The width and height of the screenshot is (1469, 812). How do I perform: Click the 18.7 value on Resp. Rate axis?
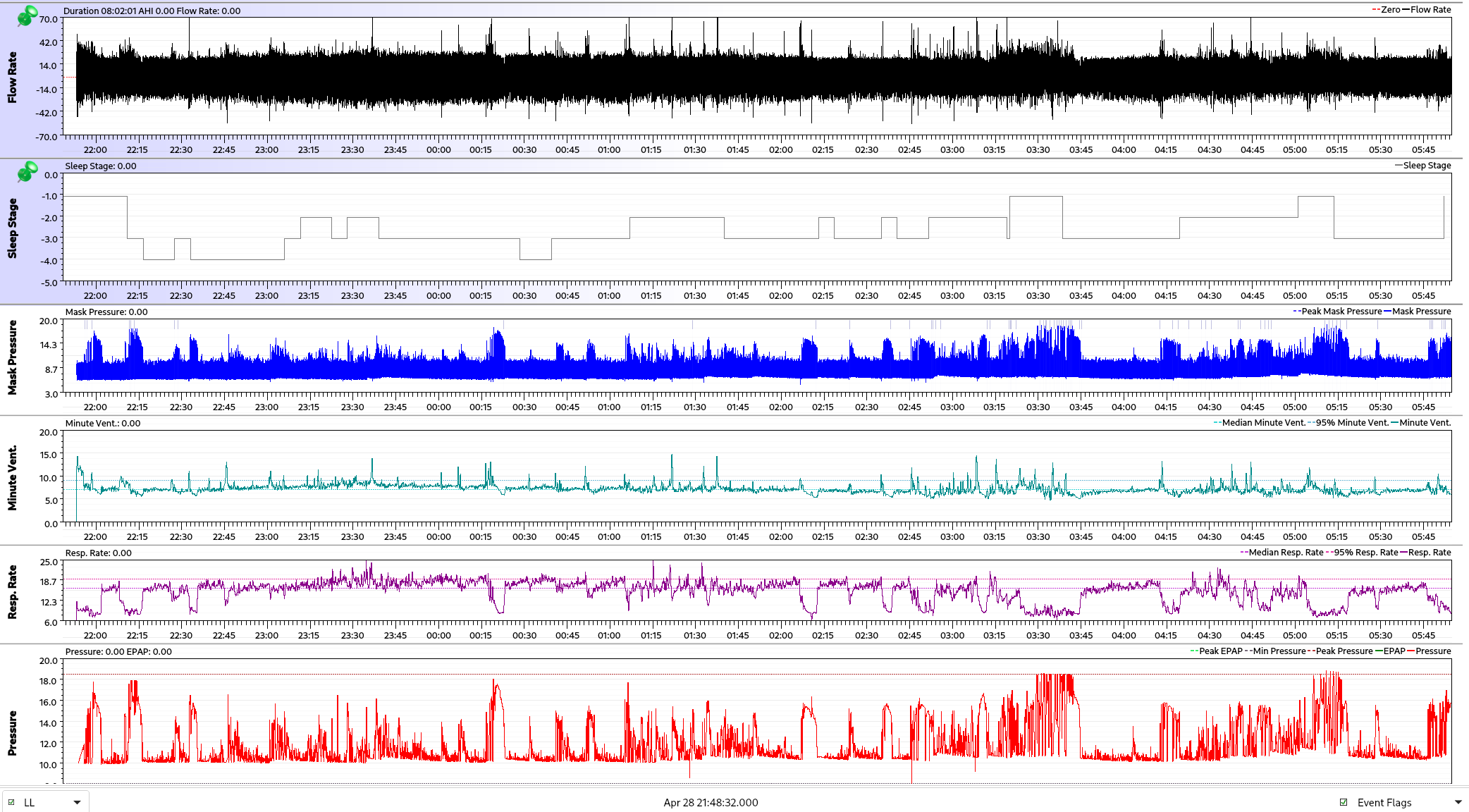pyautogui.click(x=48, y=582)
